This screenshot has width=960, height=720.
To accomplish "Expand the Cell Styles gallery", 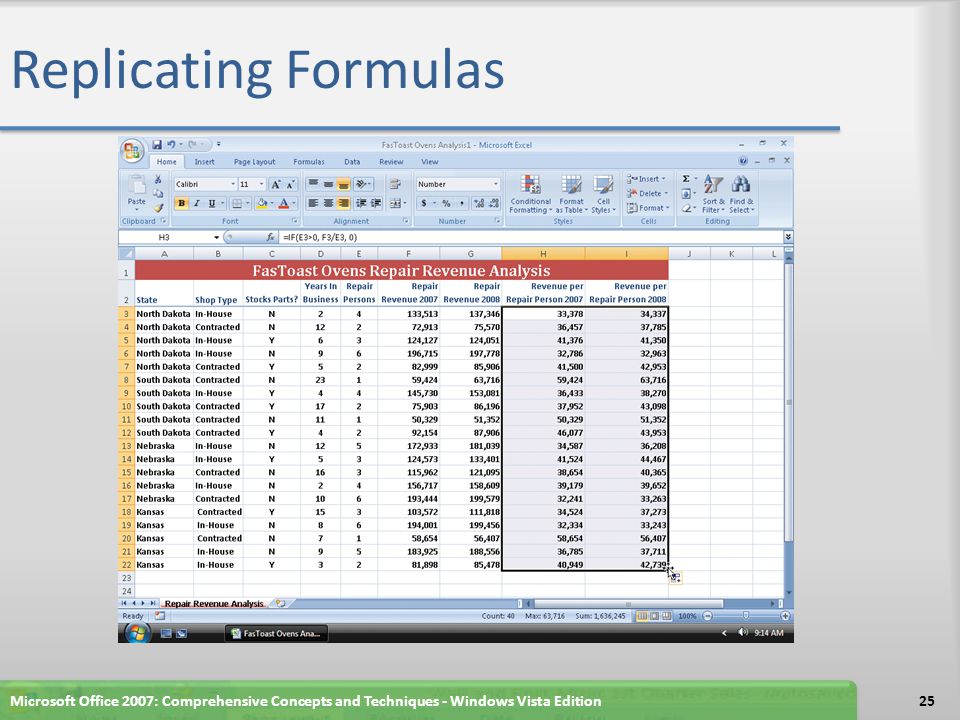I will [603, 193].
